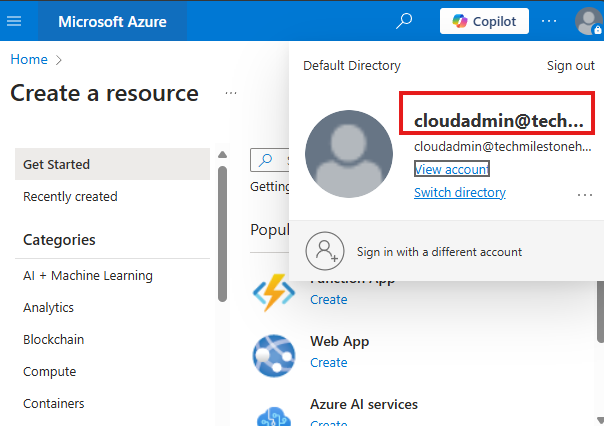Open the header more options ellipsis
Screen dimensions: 604x426
click(x=549, y=21)
